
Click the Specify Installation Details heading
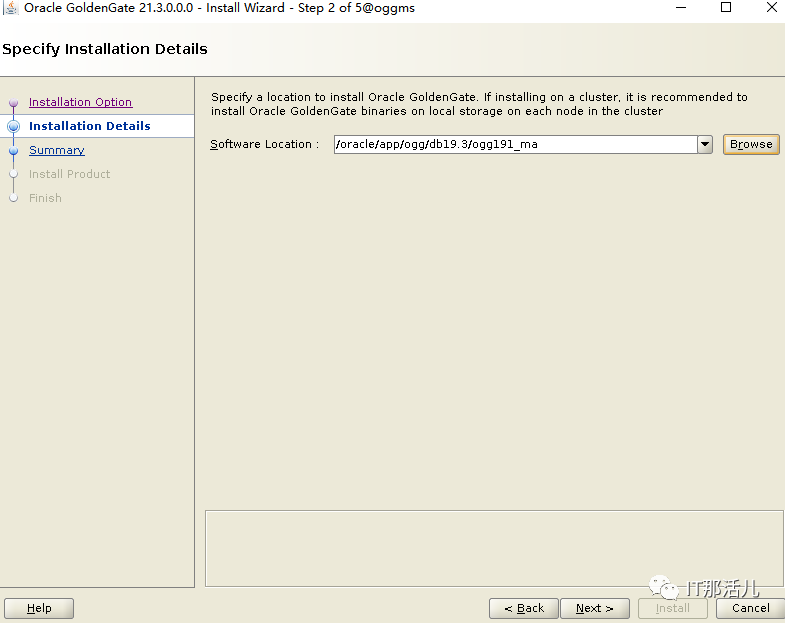[105, 49]
